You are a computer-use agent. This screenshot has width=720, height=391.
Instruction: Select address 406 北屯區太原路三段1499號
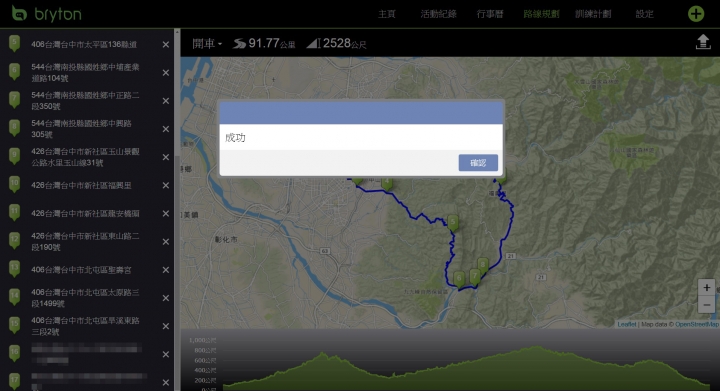(85, 298)
